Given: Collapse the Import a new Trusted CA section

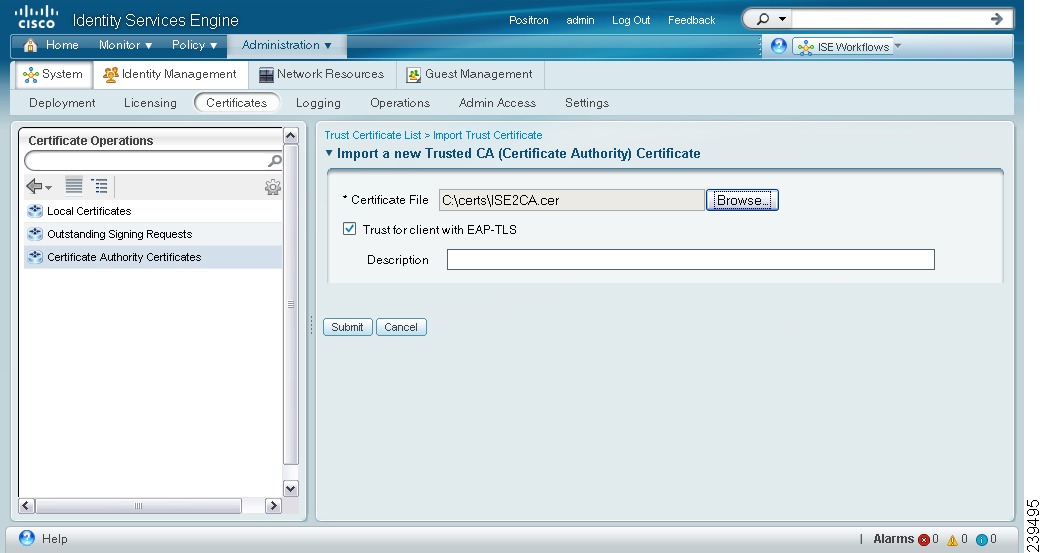Looking at the screenshot, I should click(329, 153).
